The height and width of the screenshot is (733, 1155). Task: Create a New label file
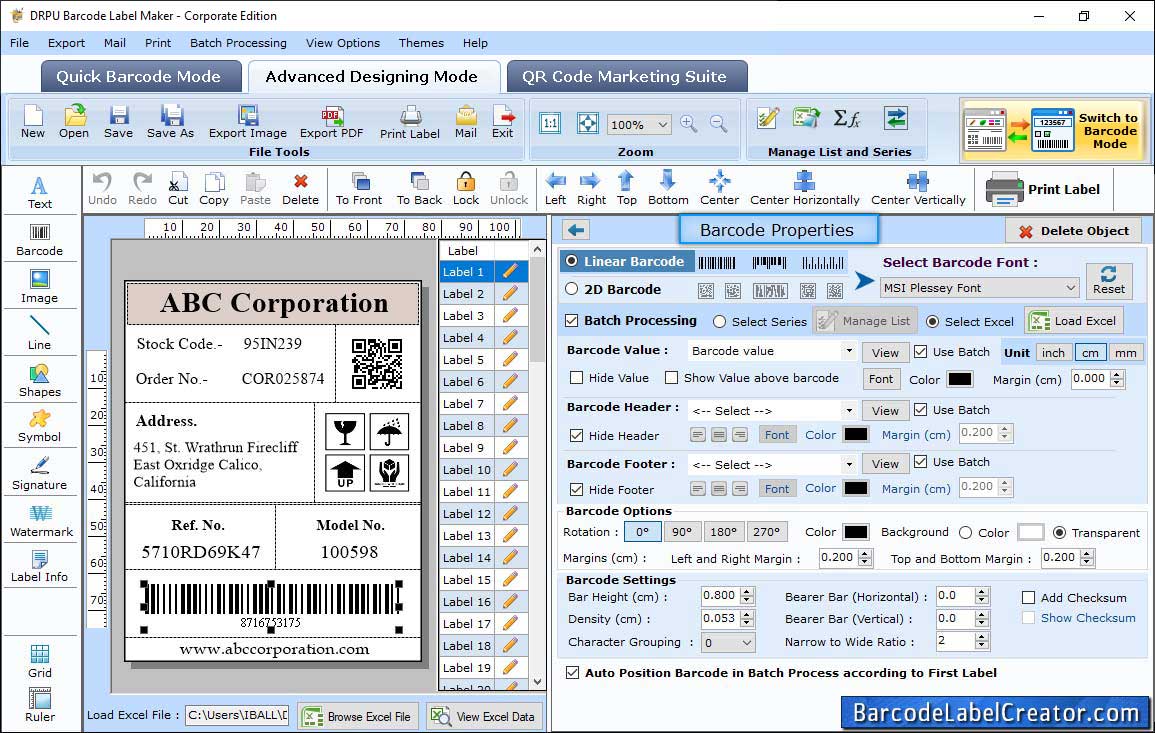[32, 122]
